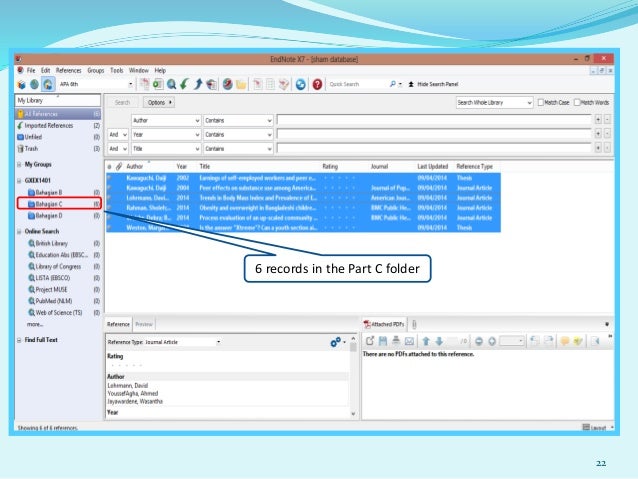Add sticky note icon in PDF toolbar

coord(565,341)
